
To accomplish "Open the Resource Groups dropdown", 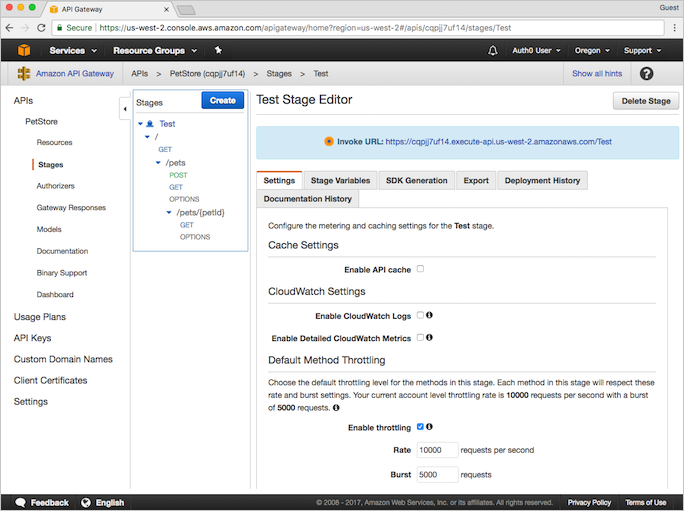I will [x=155, y=51].
